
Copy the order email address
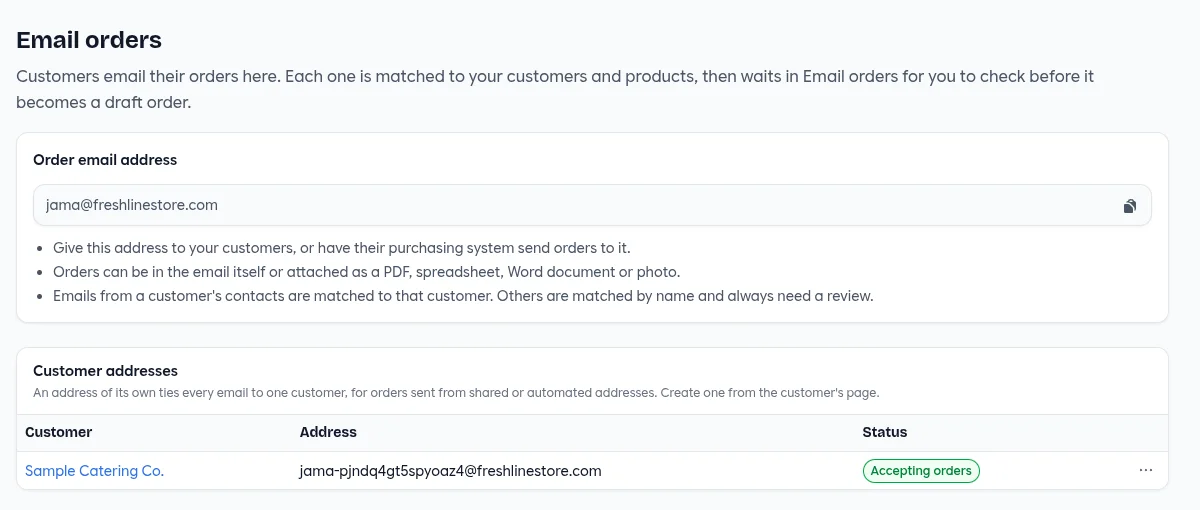pos(1129,205)
